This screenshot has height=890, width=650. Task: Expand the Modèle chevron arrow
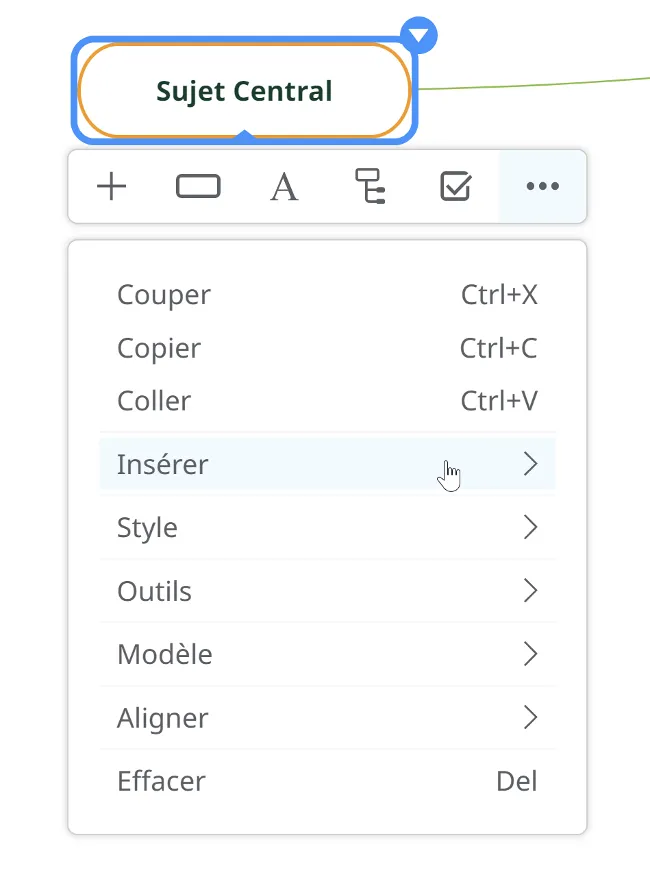pyautogui.click(x=530, y=654)
